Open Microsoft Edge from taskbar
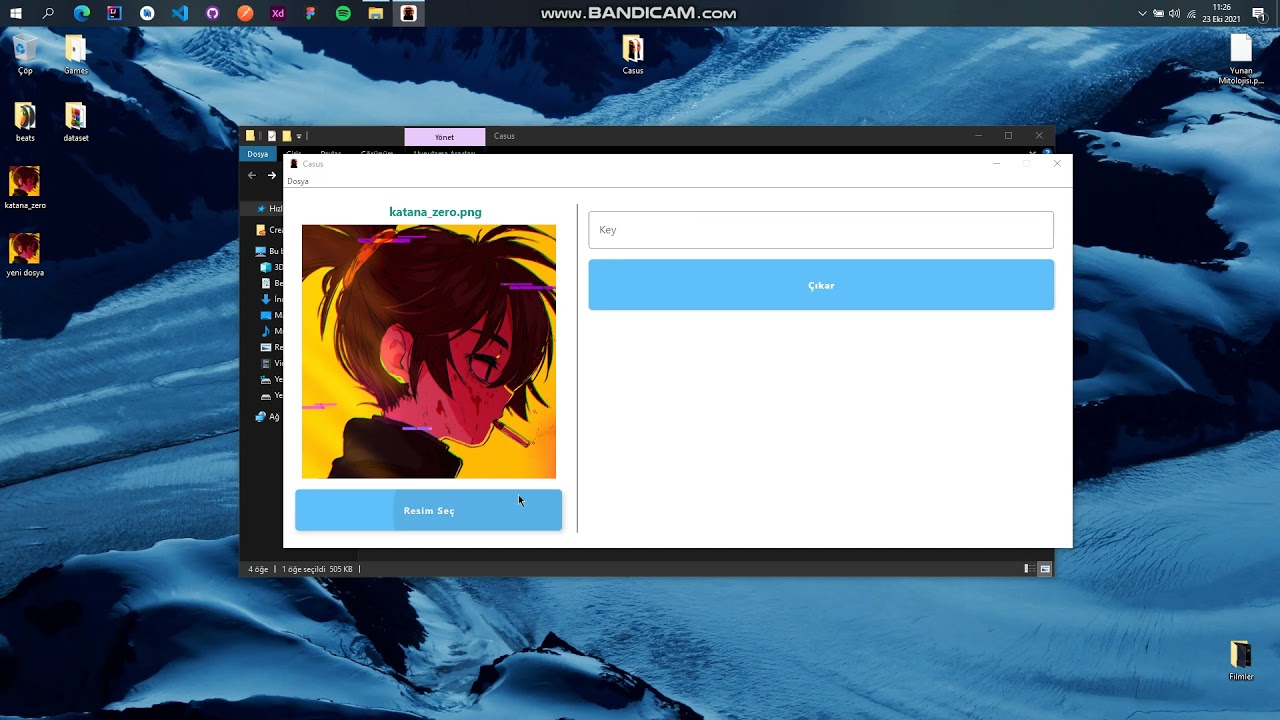1280x720 pixels. [x=82, y=13]
